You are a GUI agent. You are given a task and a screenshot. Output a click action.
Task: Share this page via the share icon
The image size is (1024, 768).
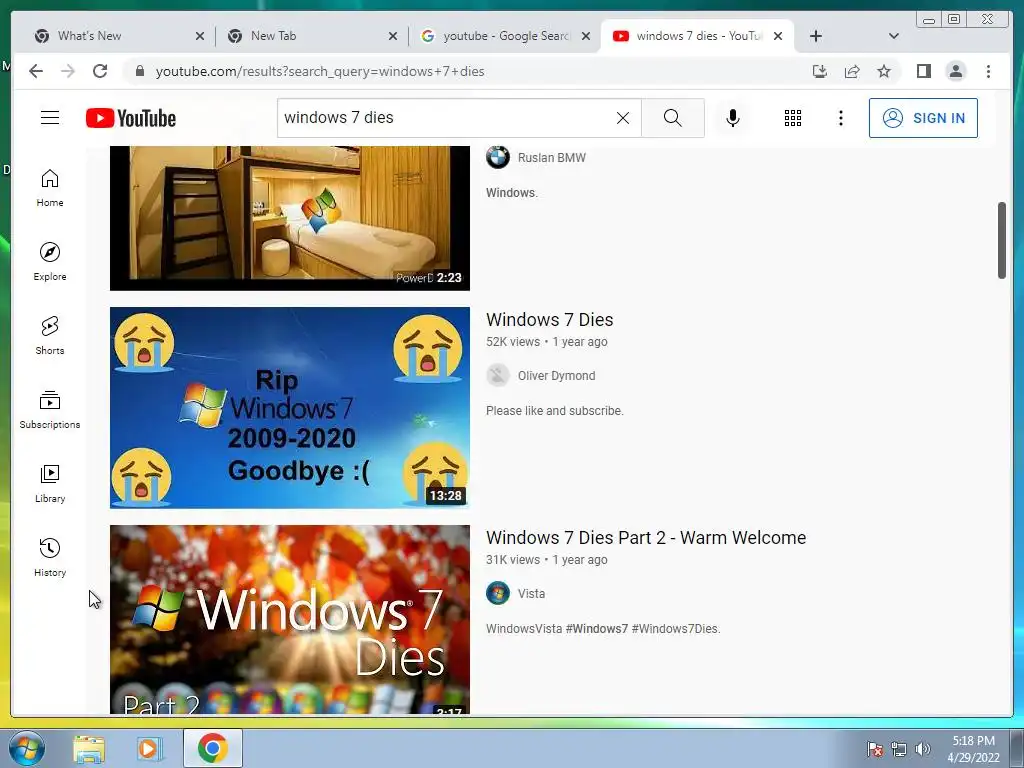pos(852,71)
